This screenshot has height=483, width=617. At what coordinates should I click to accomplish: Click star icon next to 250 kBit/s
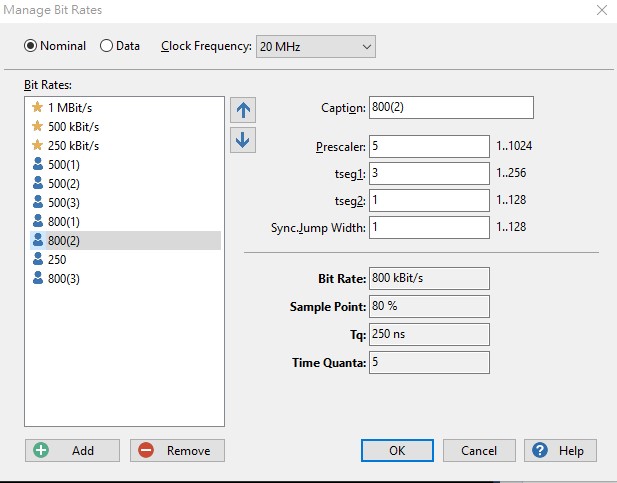pos(37,145)
